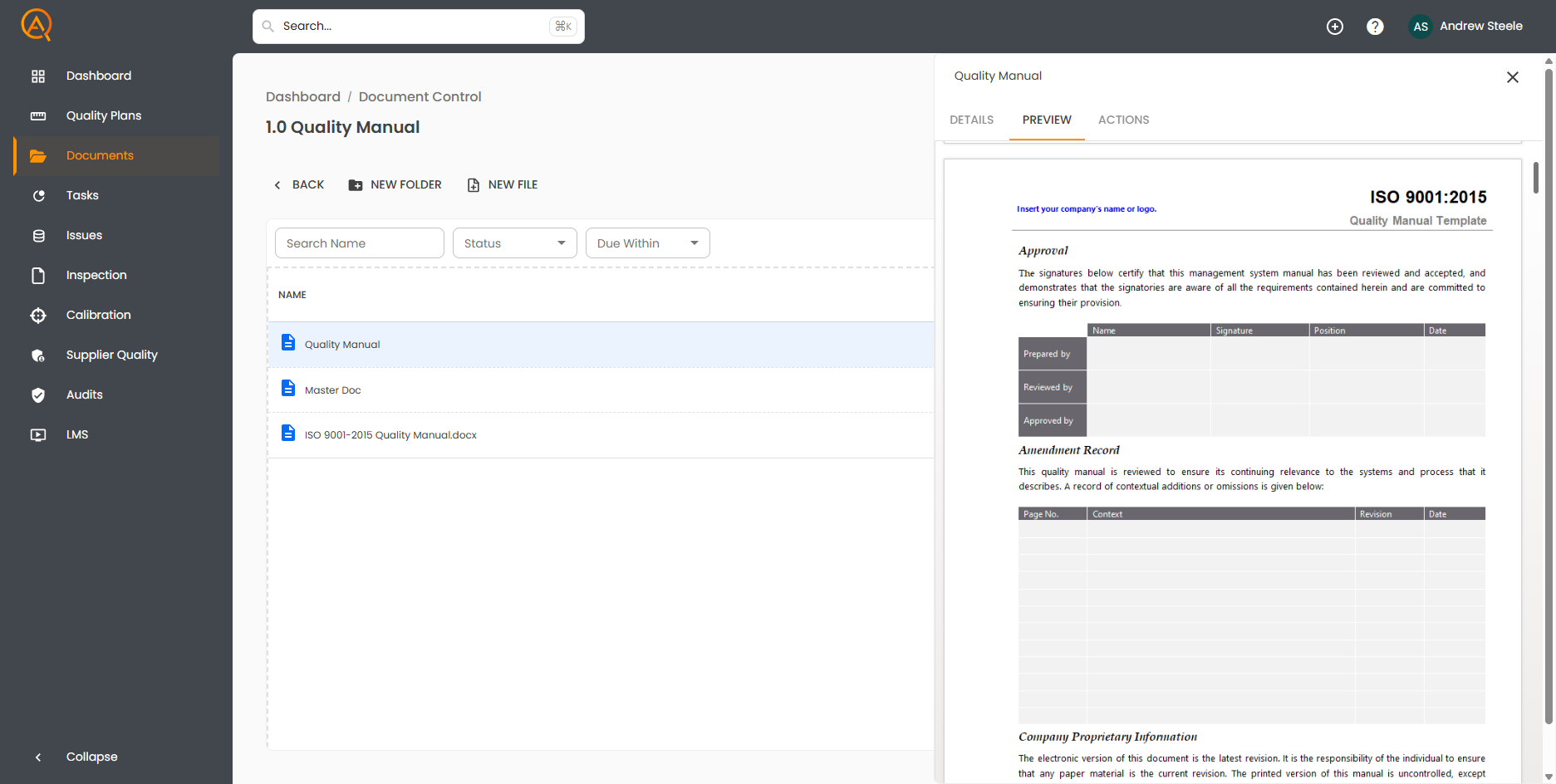Close the Quality Manual side panel

pyautogui.click(x=1513, y=77)
